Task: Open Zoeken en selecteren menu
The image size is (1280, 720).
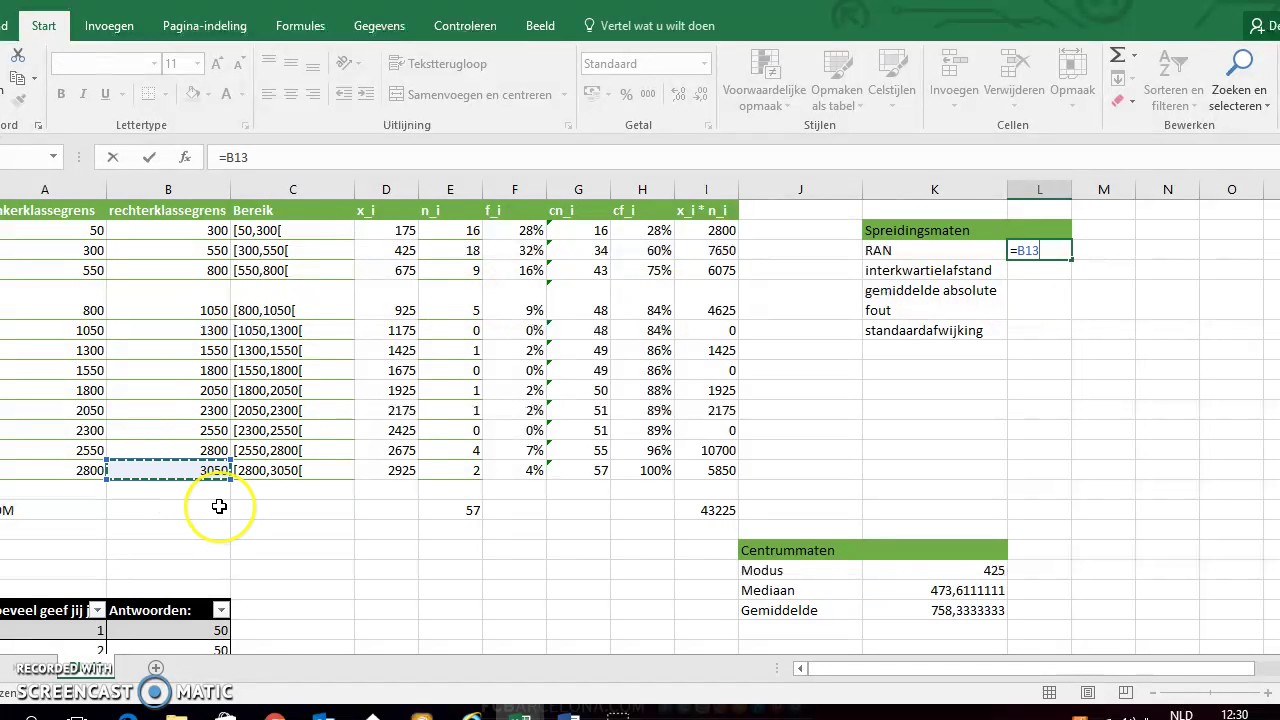Action: [1238, 80]
